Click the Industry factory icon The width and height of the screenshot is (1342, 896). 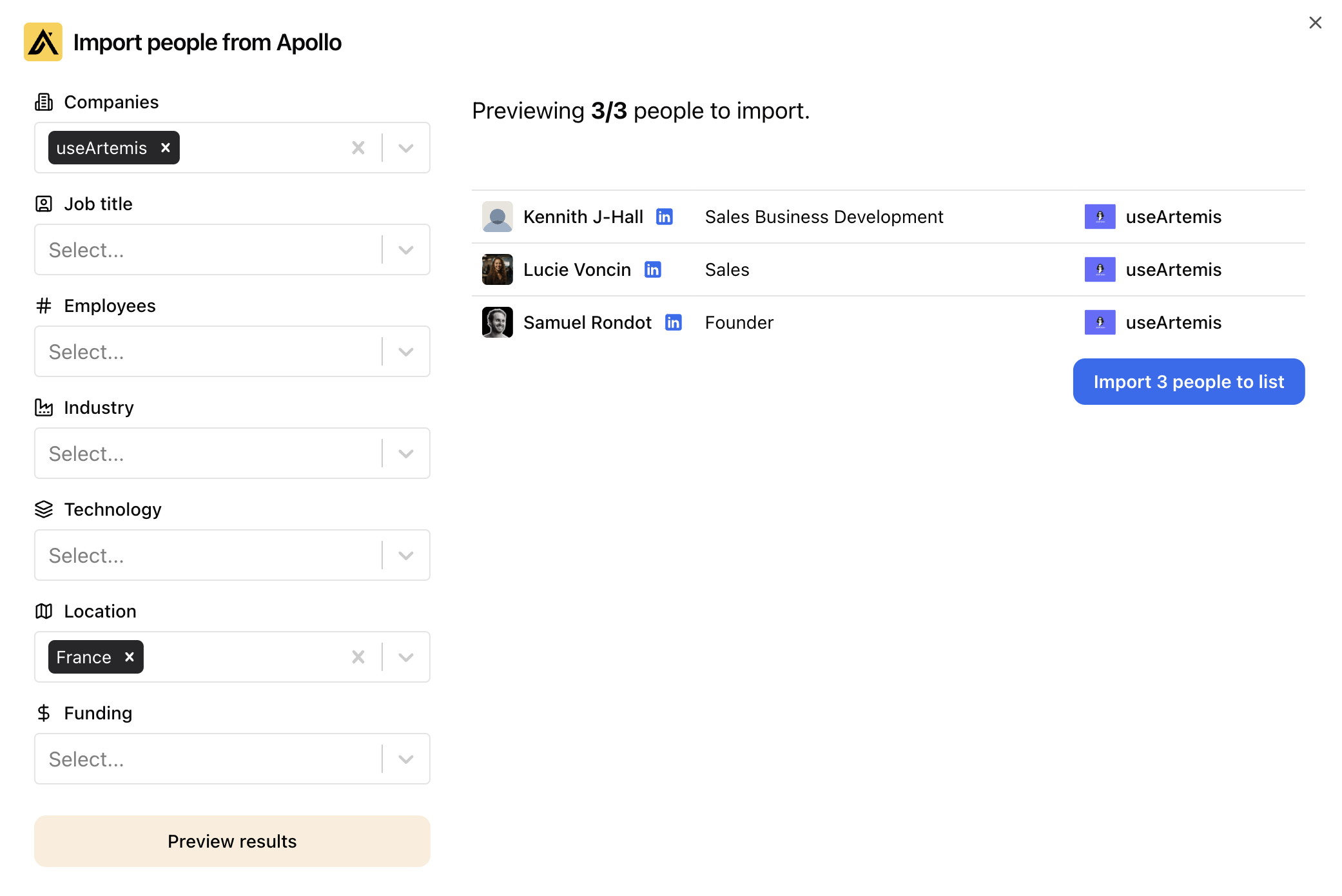[x=44, y=407]
